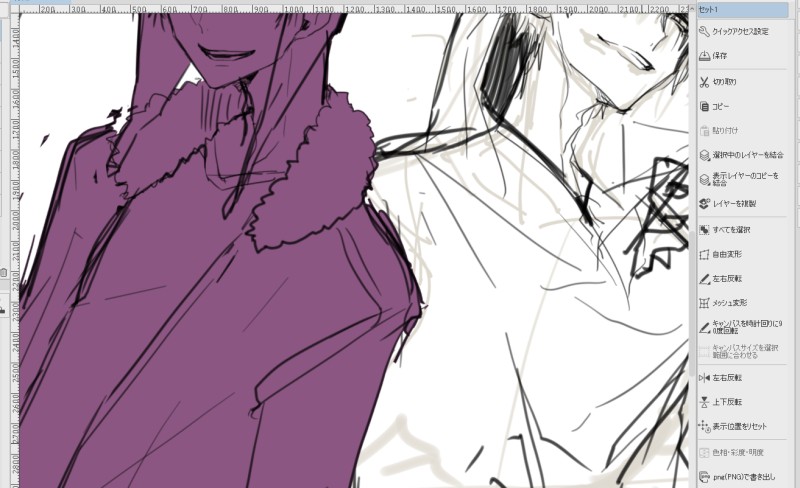Screen dimensions: 800x488
Task: Click the vertical ruler left of canvas
Action: coord(14,250)
